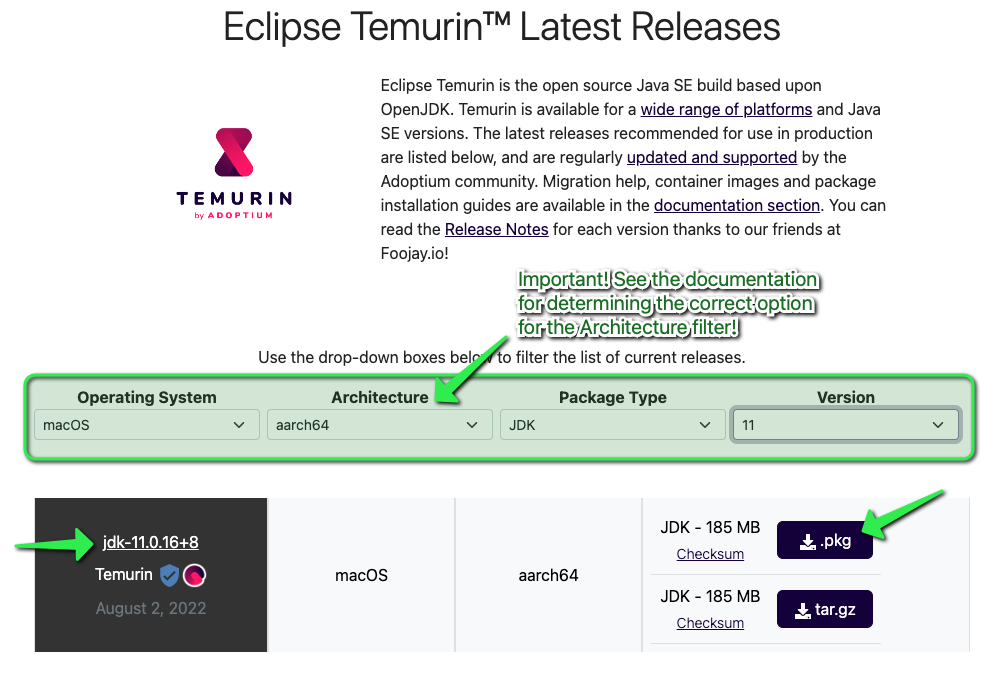Expand the Version dropdown showing 11
The height and width of the screenshot is (676, 1000).
[845, 425]
